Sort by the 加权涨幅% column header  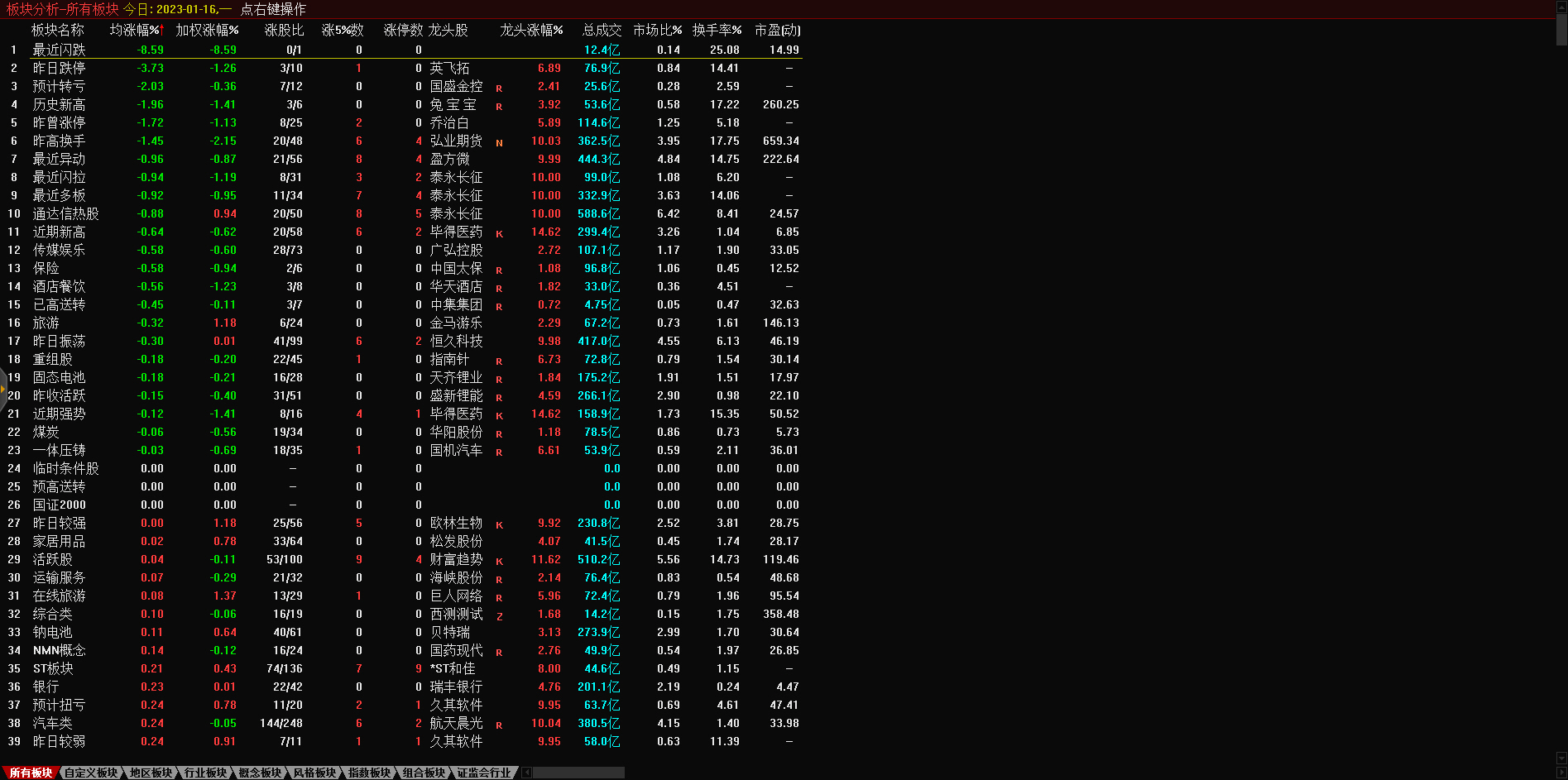pos(207,30)
